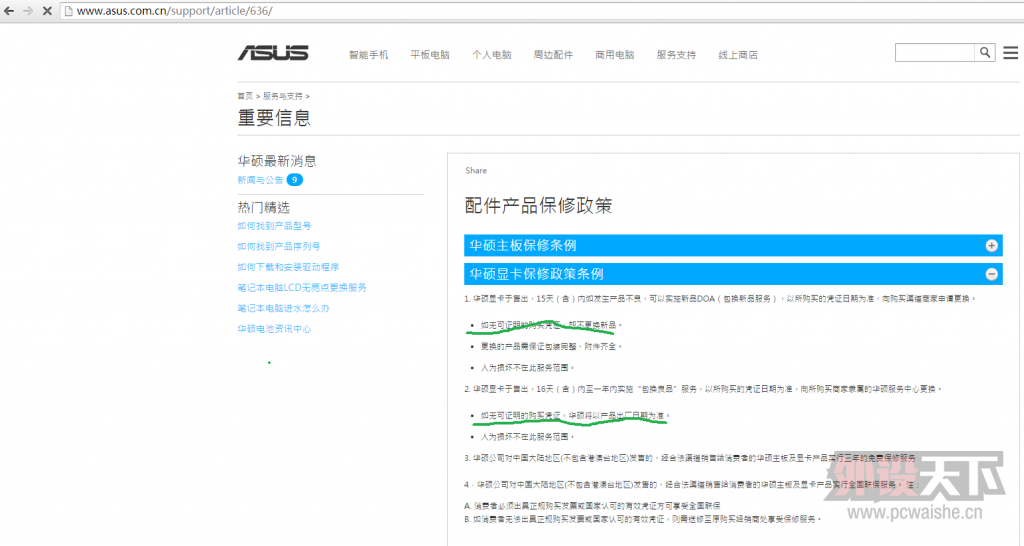
Task: Click the Share button
Action: [476, 170]
